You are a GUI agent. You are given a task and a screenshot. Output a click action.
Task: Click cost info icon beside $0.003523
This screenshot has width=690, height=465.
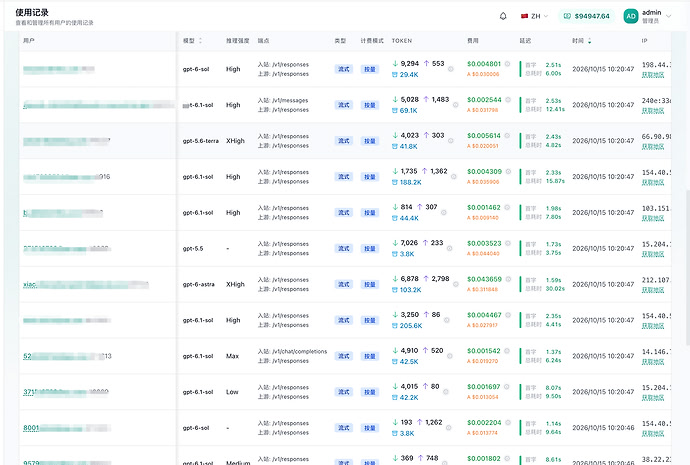508,243
